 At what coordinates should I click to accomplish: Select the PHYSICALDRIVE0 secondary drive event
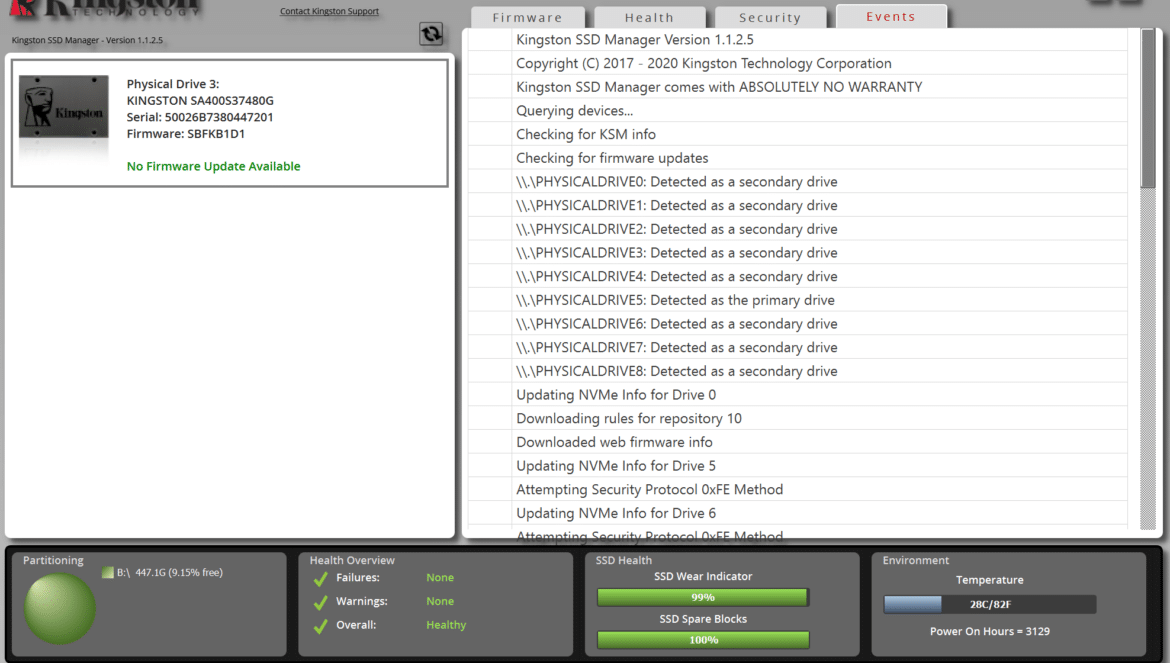click(798, 182)
